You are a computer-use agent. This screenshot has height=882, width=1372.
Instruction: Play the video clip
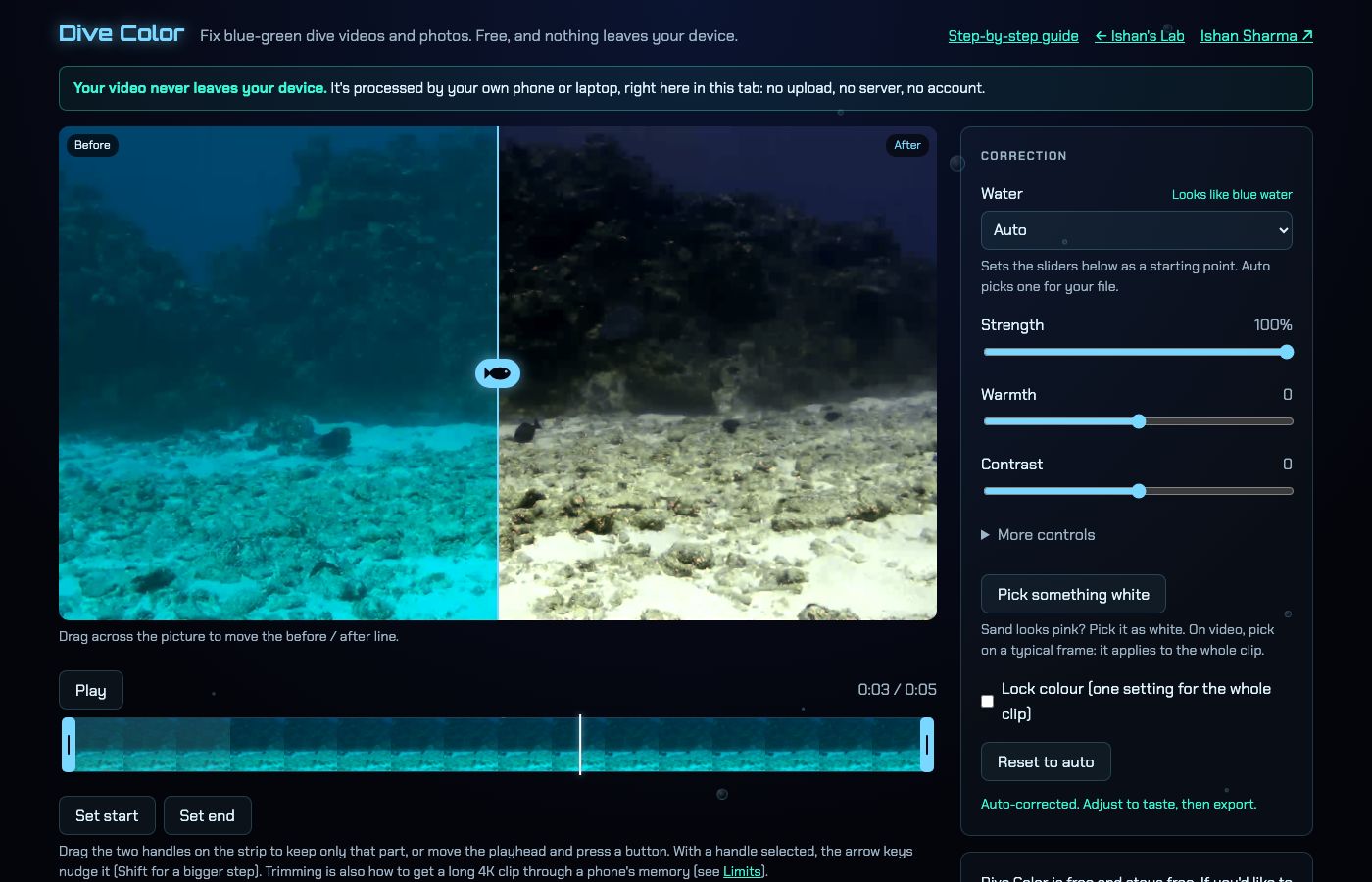click(x=91, y=690)
